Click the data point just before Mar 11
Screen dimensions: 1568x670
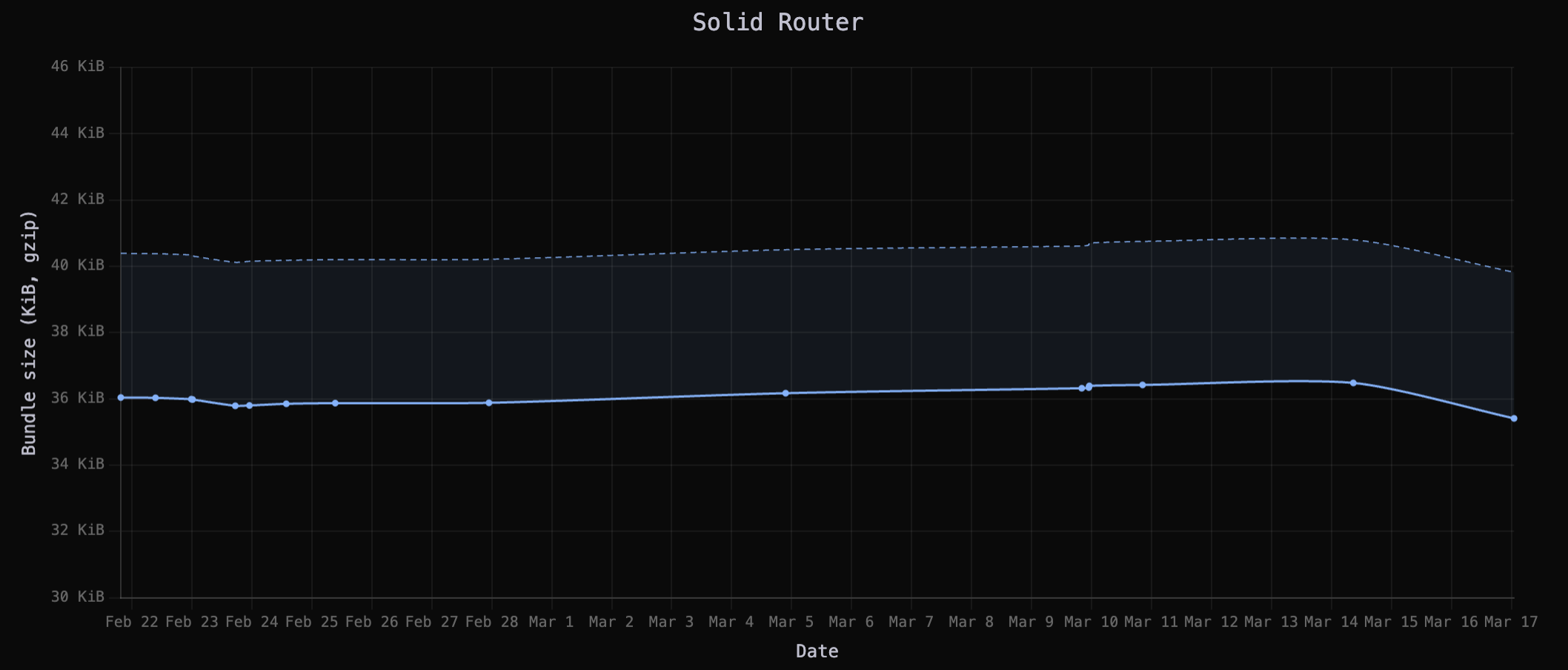click(x=1143, y=385)
